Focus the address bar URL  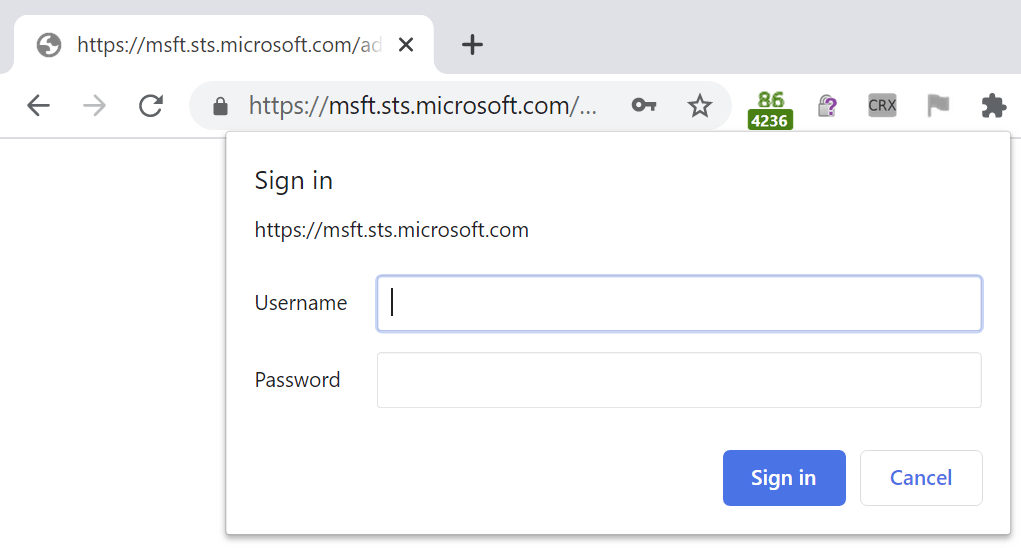[x=420, y=105]
